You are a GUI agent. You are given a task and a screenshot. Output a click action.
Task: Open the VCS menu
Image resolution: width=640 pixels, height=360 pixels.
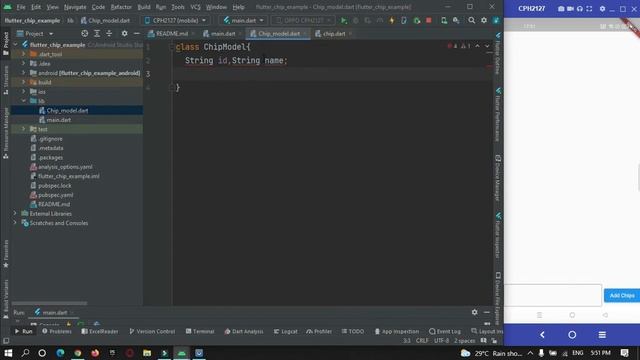pos(196,7)
